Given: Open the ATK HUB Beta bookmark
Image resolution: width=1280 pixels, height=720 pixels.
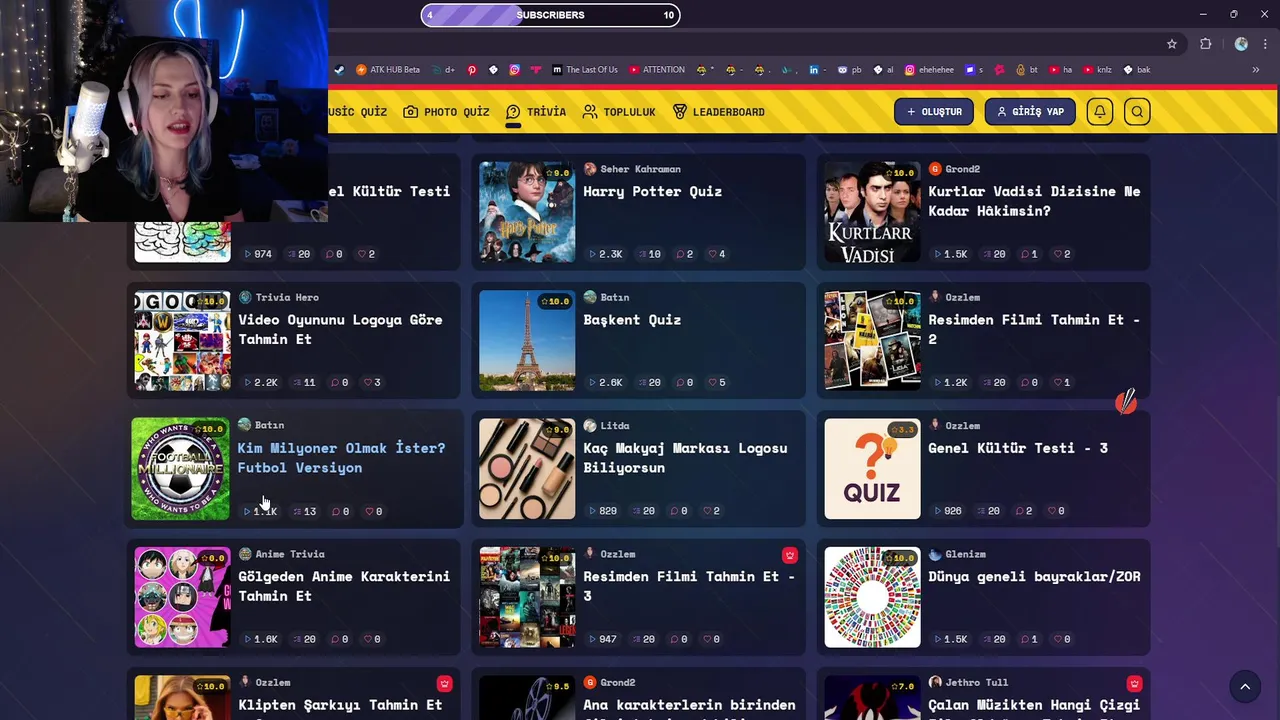Looking at the screenshot, I should coord(388,70).
